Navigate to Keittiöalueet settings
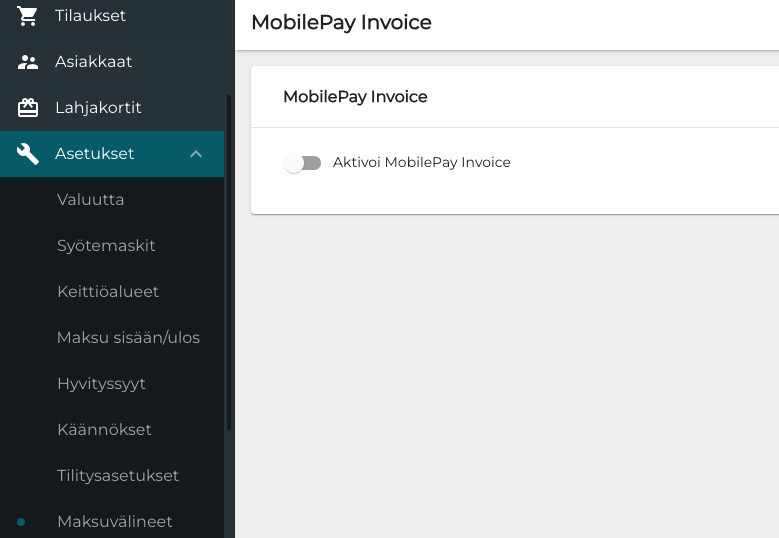The width and height of the screenshot is (779, 538). 108,292
